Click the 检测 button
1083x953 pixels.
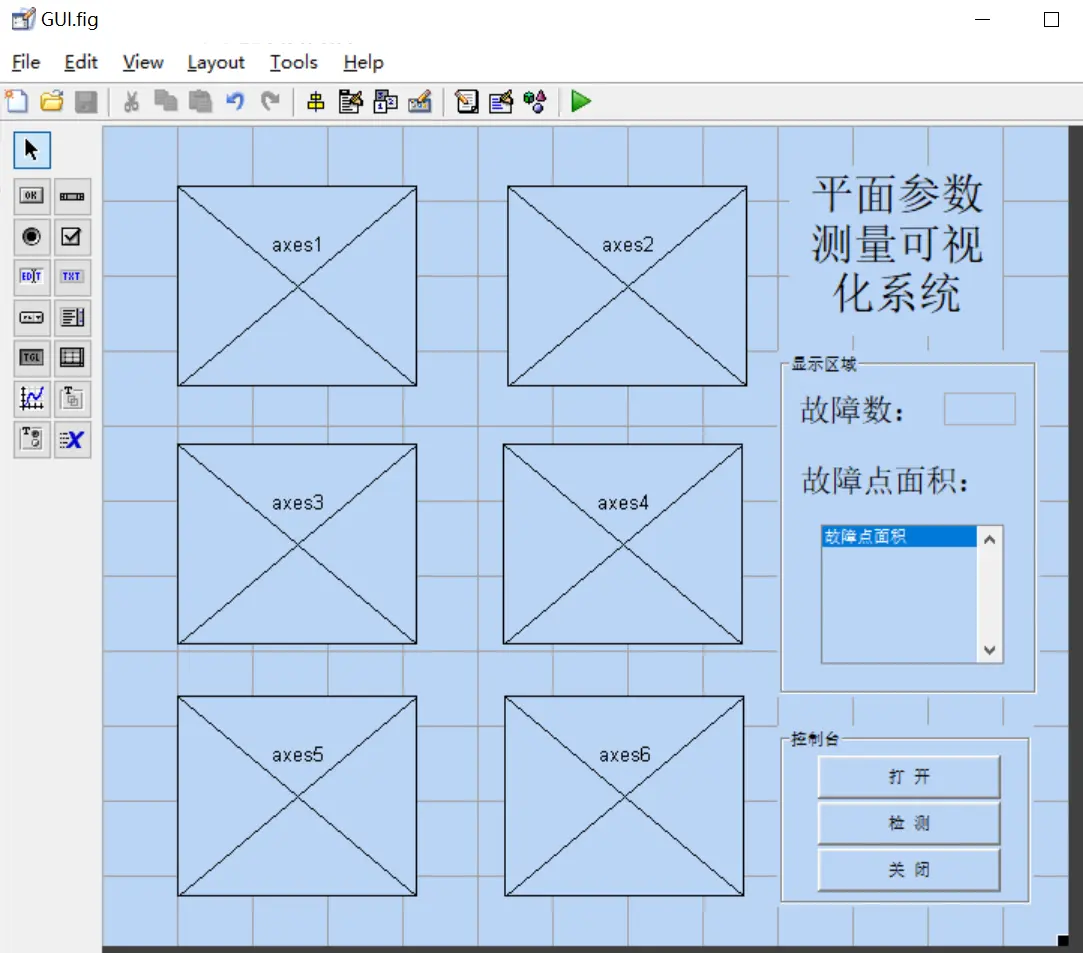(909, 823)
